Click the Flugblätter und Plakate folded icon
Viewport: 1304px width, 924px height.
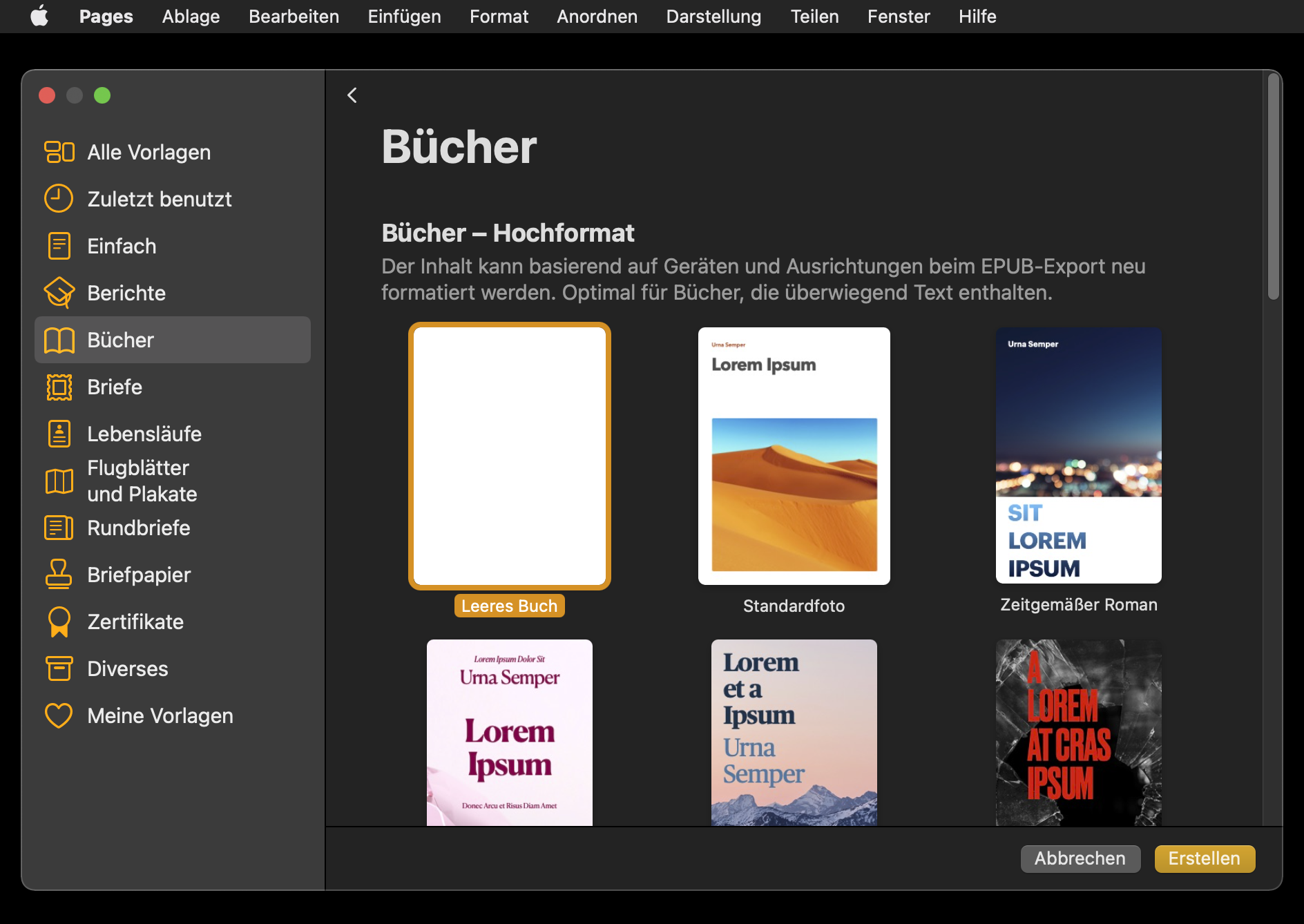[59, 481]
